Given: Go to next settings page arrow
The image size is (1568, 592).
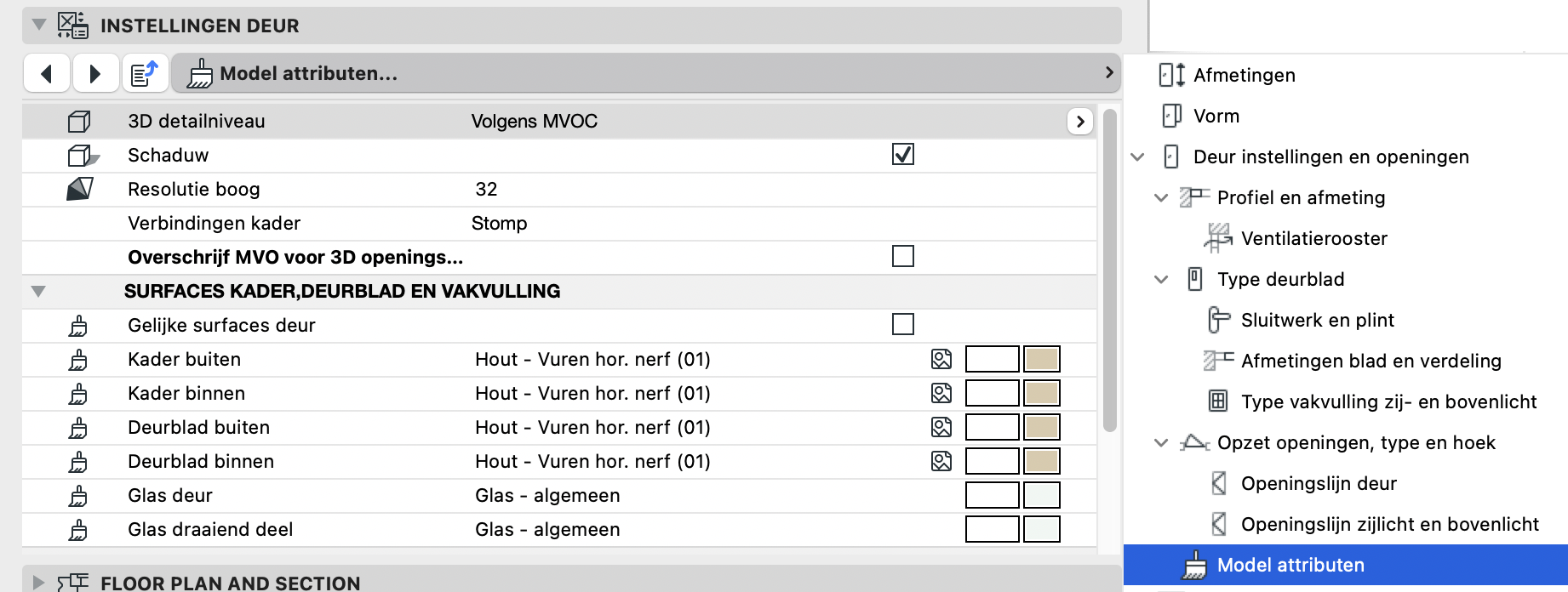Looking at the screenshot, I should pos(95,73).
